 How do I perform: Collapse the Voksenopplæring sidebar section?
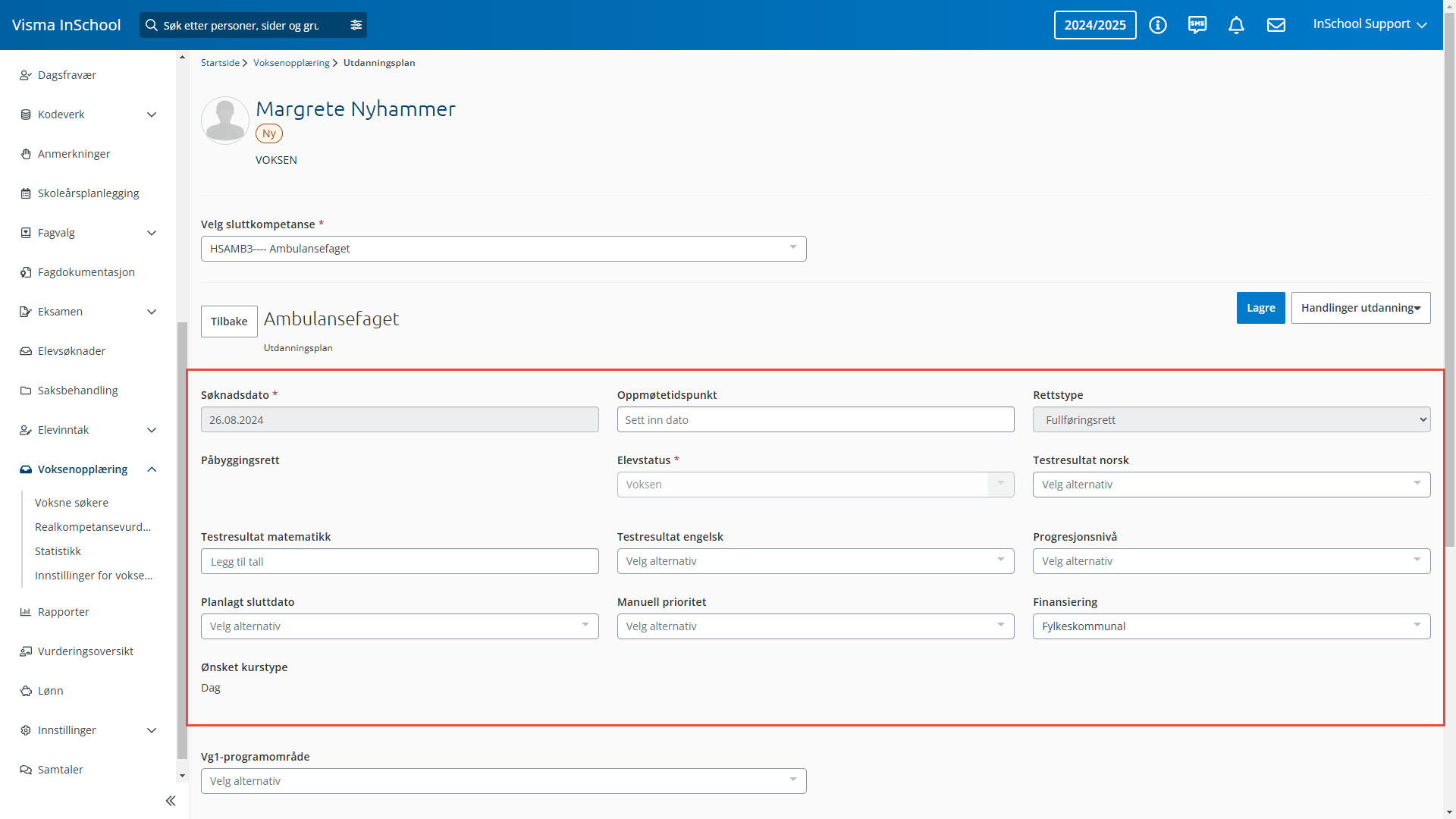click(152, 469)
